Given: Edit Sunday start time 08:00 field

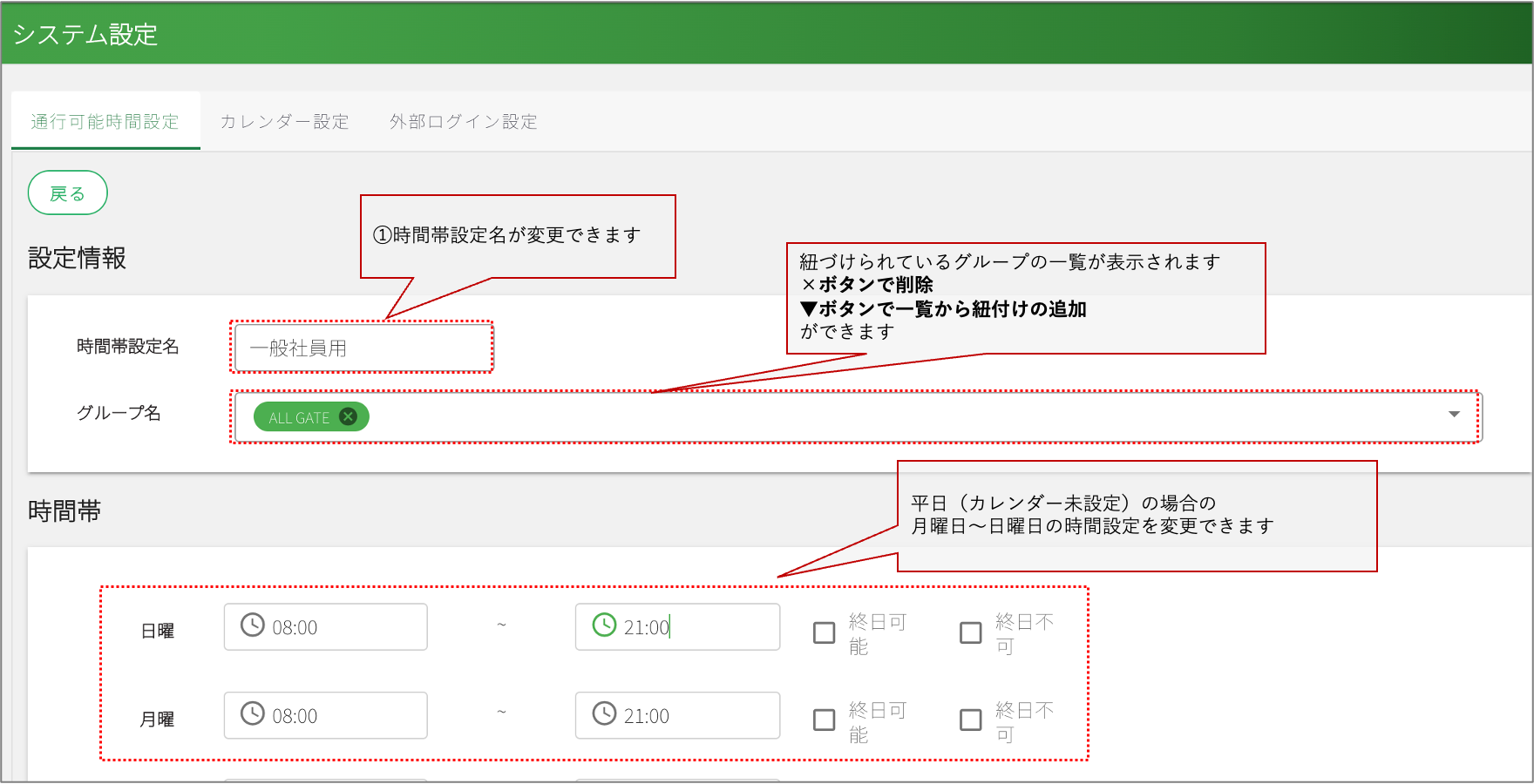Looking at the screenshot, I should (325, 627).
